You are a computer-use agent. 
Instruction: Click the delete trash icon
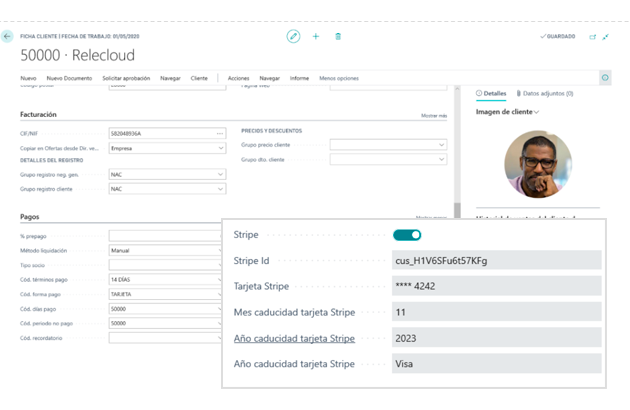coord(338,36)
